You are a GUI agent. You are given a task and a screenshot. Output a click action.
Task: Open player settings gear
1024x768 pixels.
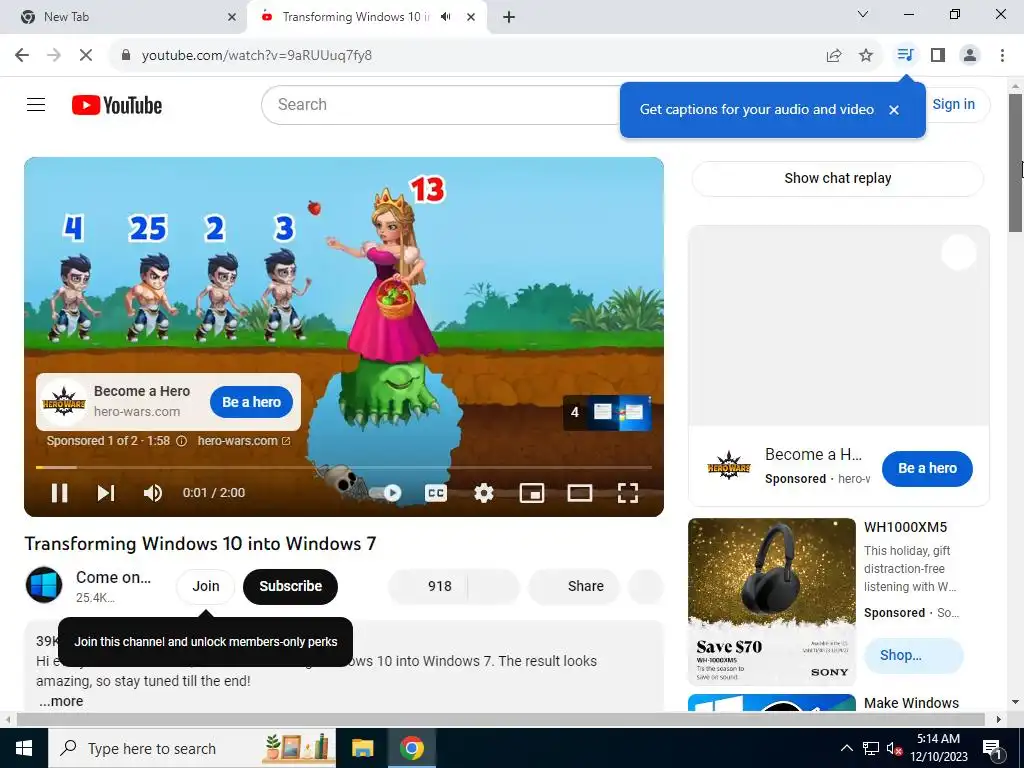[483, 493]
